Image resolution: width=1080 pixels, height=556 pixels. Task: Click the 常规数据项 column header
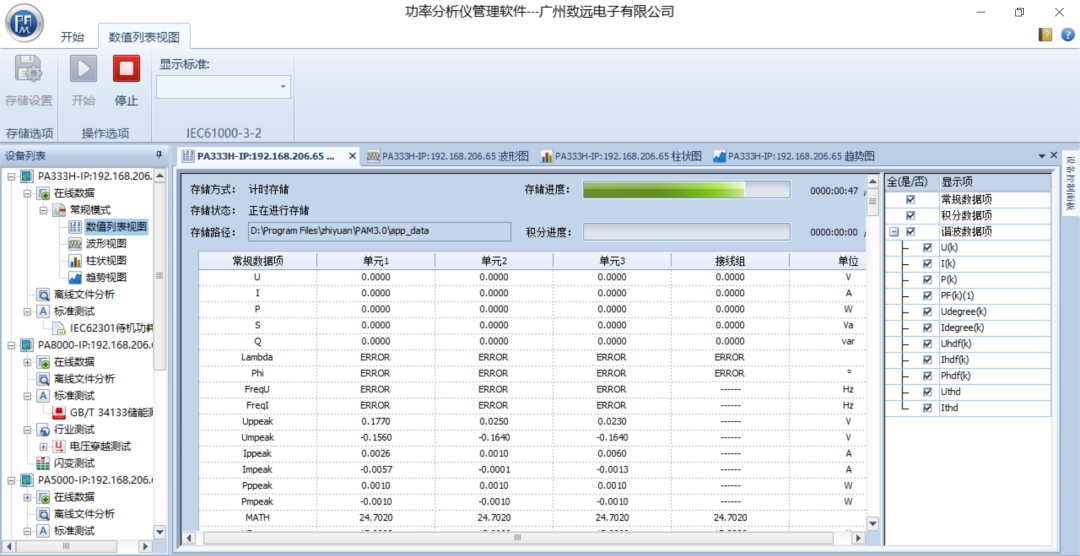click(x=258, y=260)
